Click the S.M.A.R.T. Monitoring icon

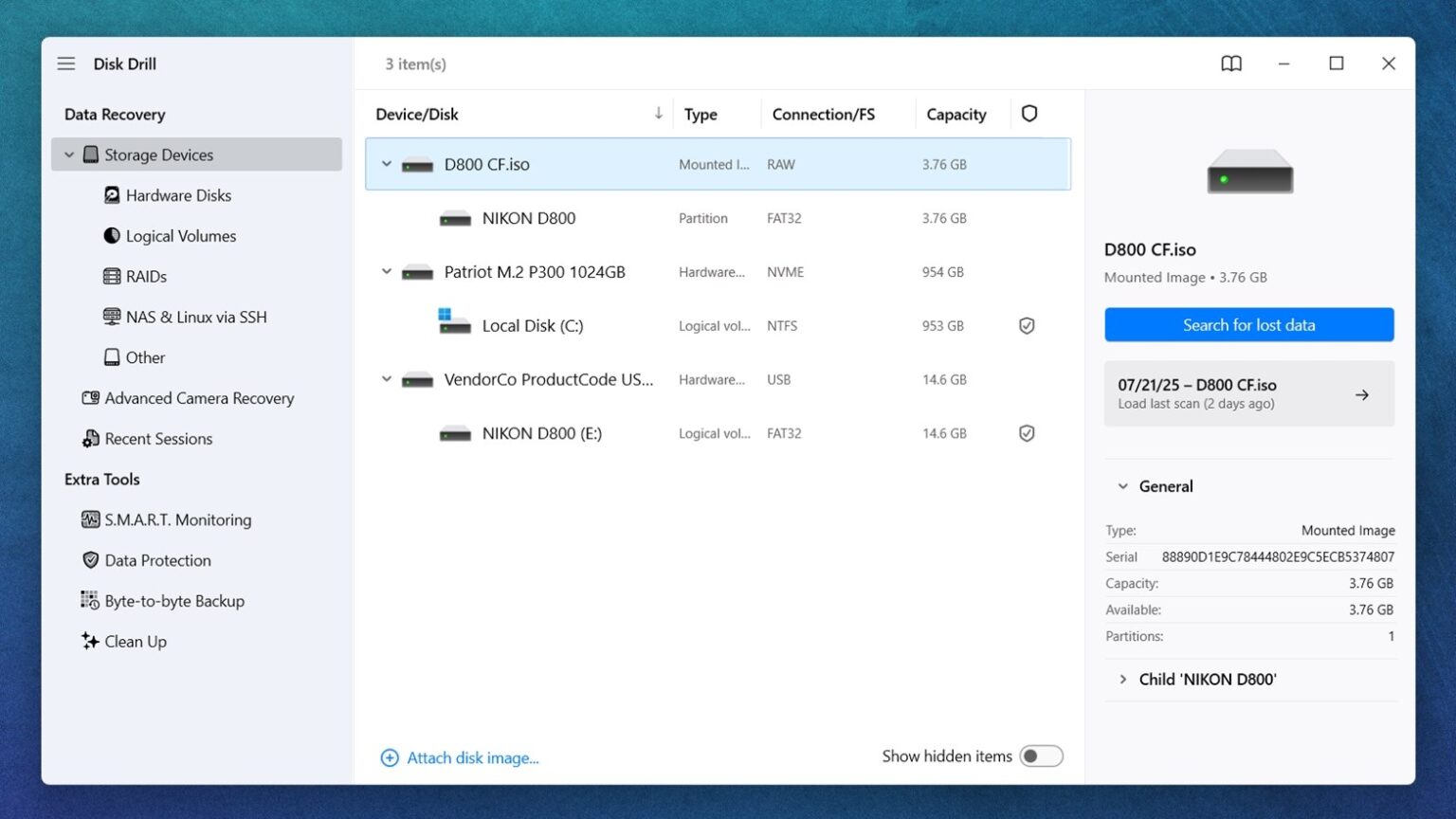(90, 519)
